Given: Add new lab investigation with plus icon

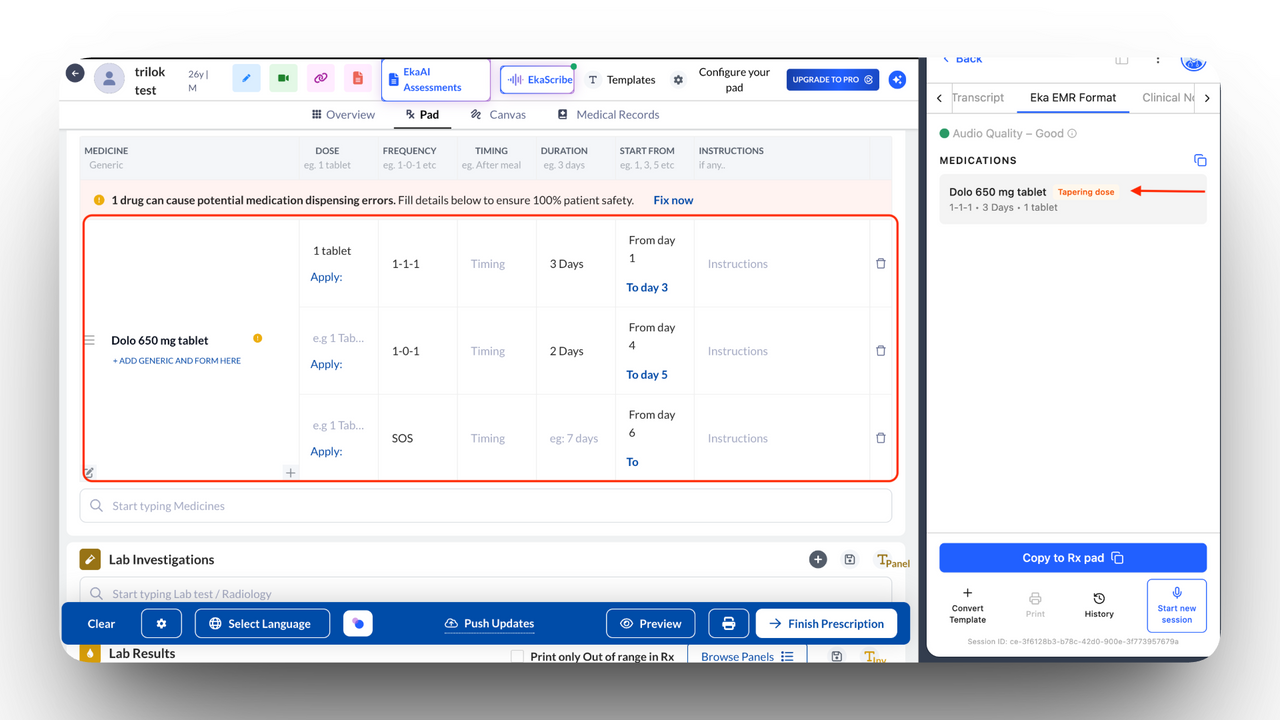Looking at the screenshot, I should pos(818,560).
